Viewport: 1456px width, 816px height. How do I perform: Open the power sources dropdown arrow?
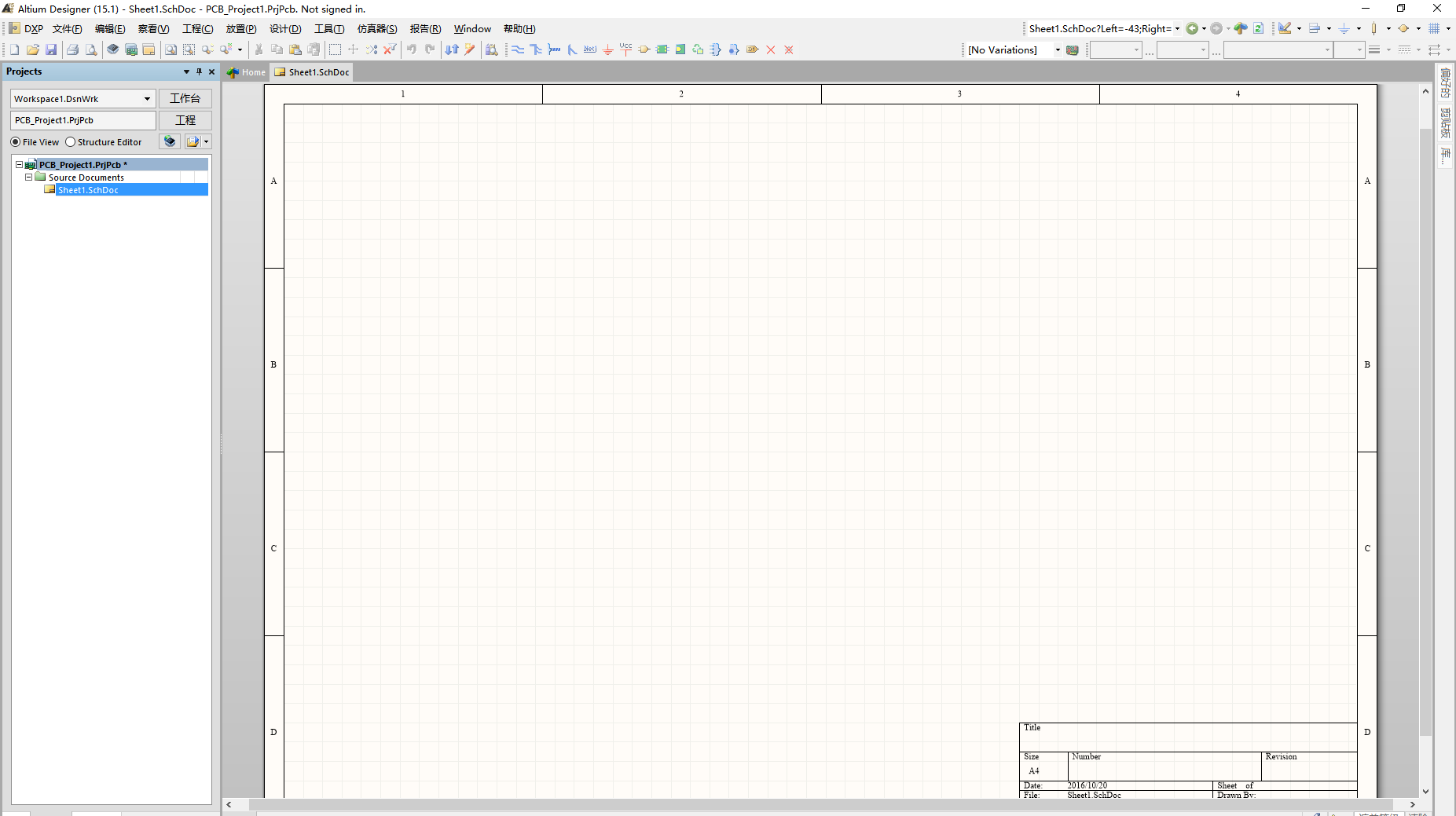[x=1359, y=28]
